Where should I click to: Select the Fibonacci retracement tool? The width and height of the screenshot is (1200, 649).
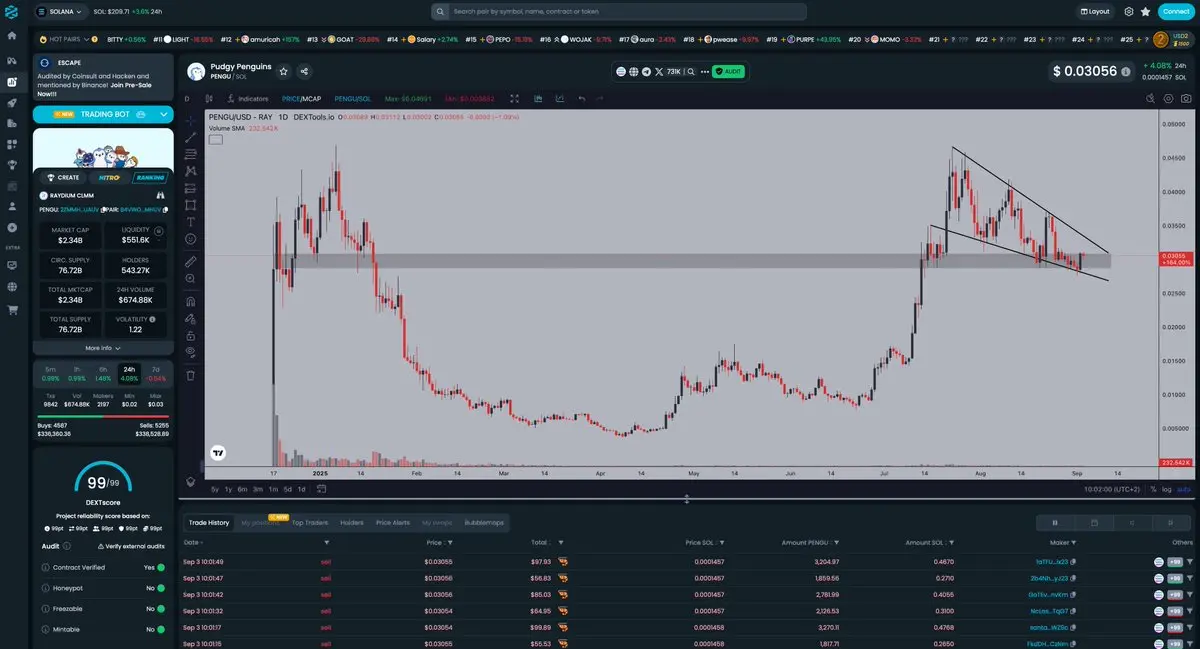pos(191,154)
